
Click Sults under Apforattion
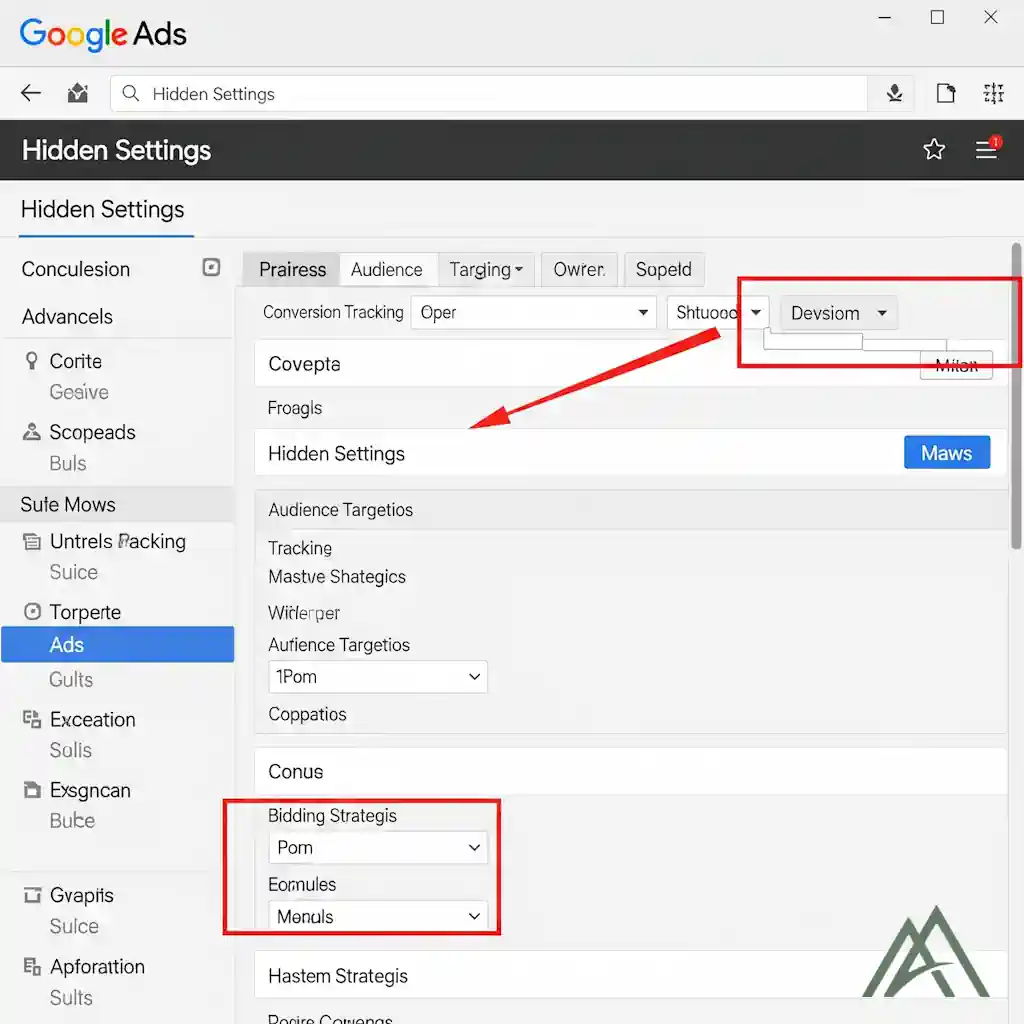pos(71,997)
